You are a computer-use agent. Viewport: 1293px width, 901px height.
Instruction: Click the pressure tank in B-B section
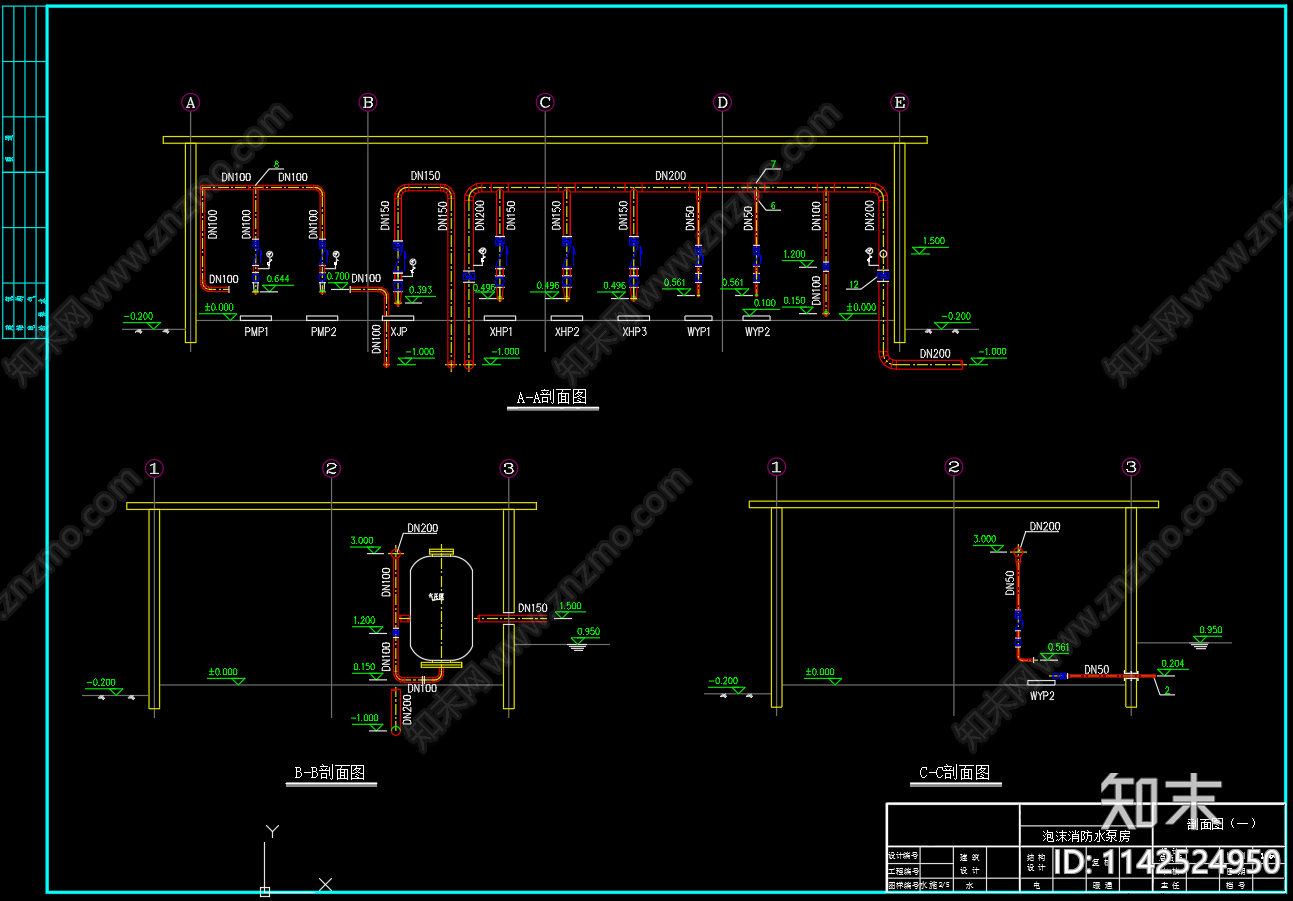tap(441, 607)
